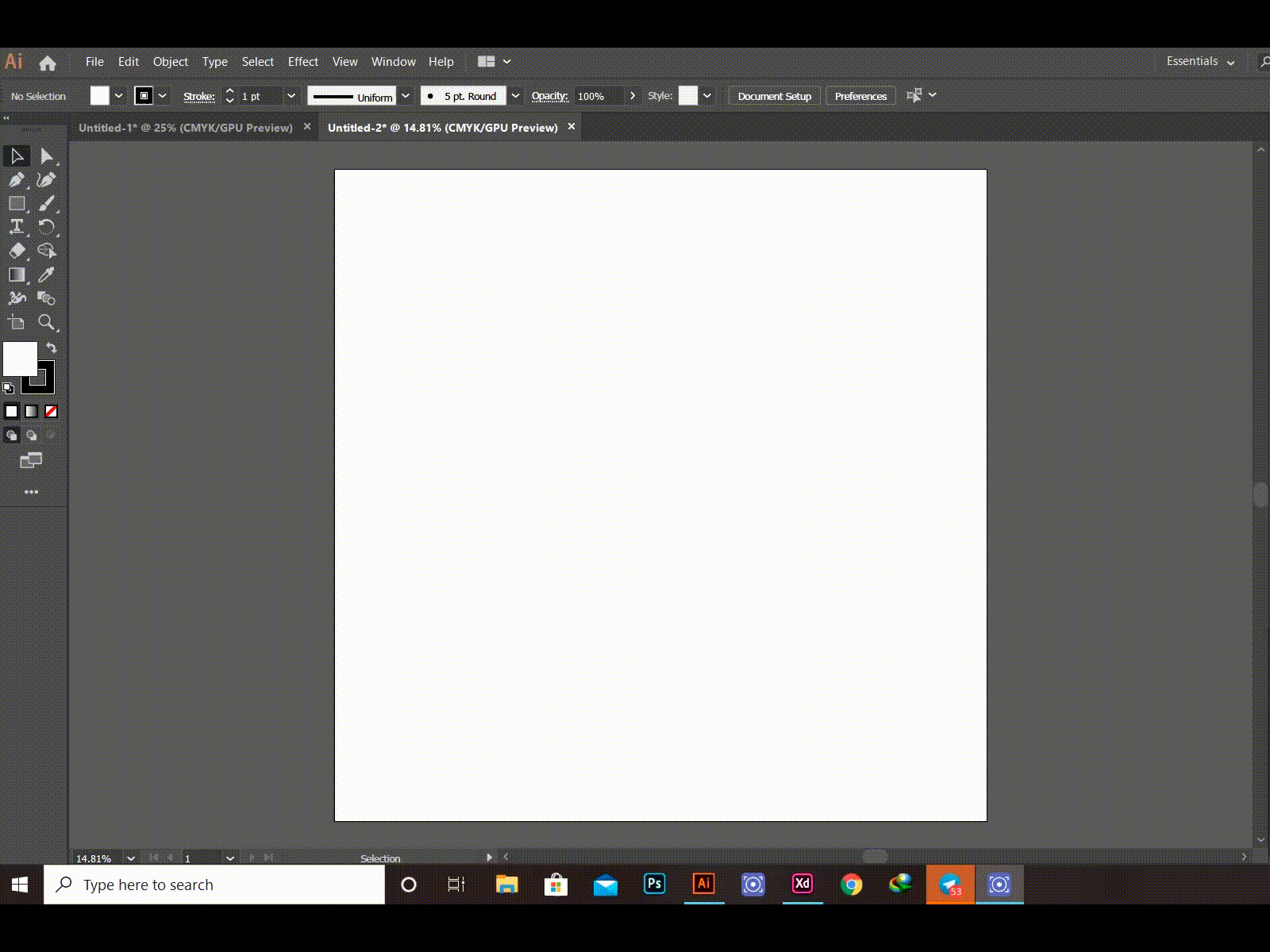Select the Eraser tool
The width and height of the screenshot is (1270, 952).
click(17, 251)
